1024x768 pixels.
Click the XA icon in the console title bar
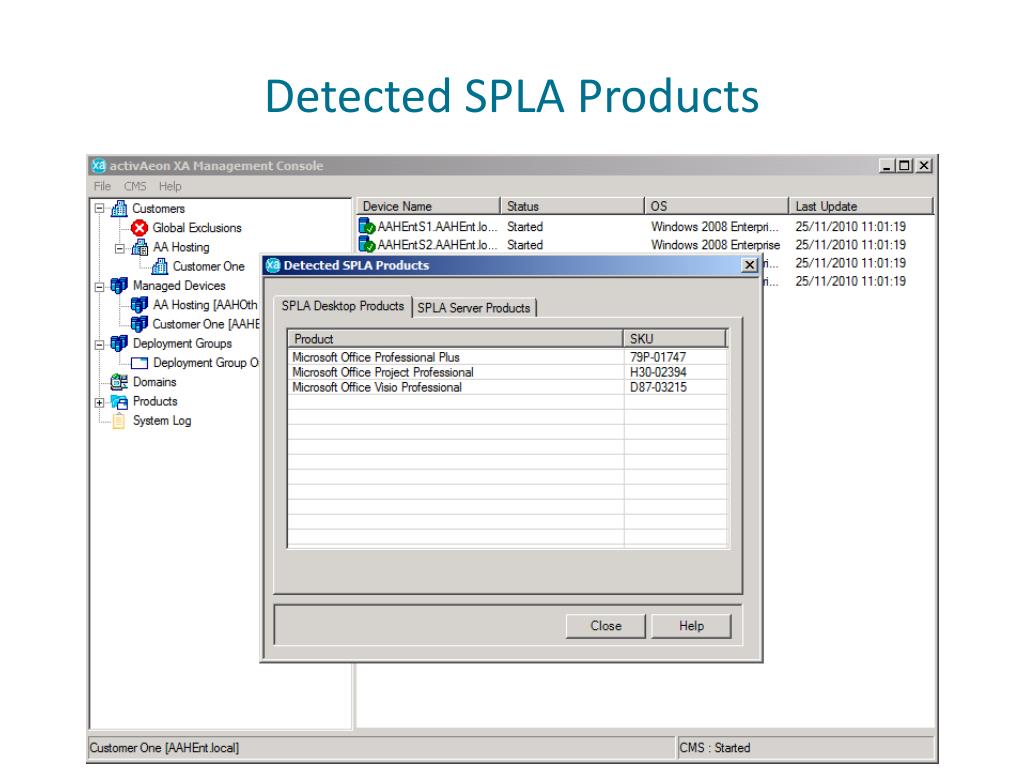click(99, 166)
